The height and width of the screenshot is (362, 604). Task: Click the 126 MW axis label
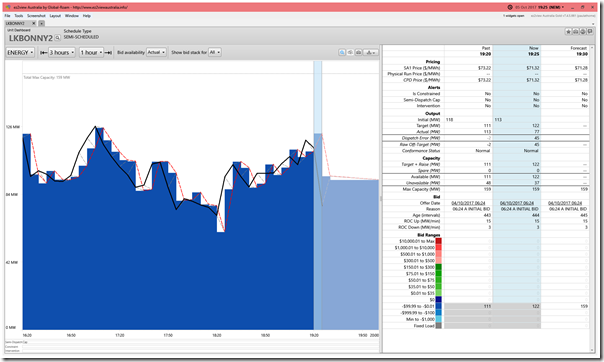tap(12, 127)
